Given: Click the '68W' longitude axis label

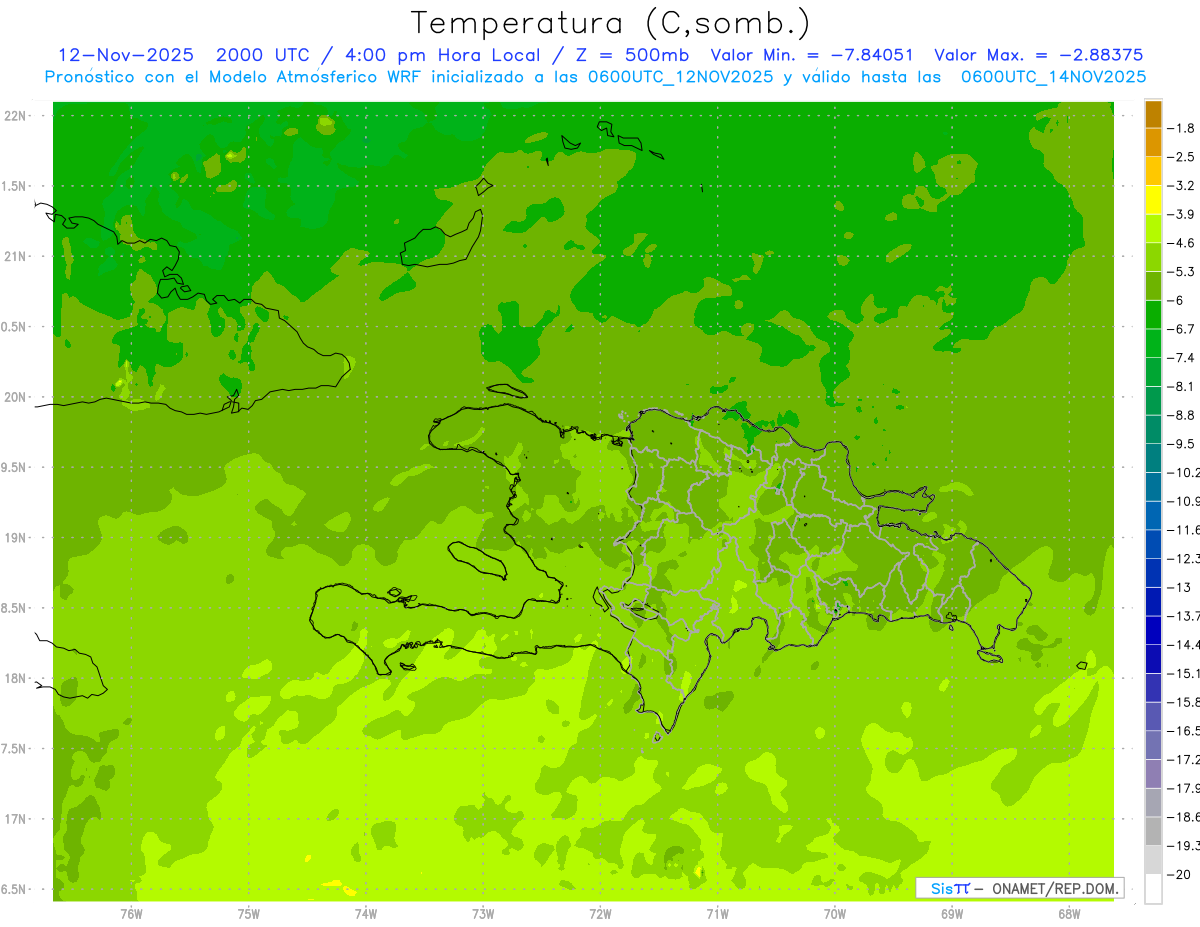Looking at the screenshot, I should [1069, 914].
